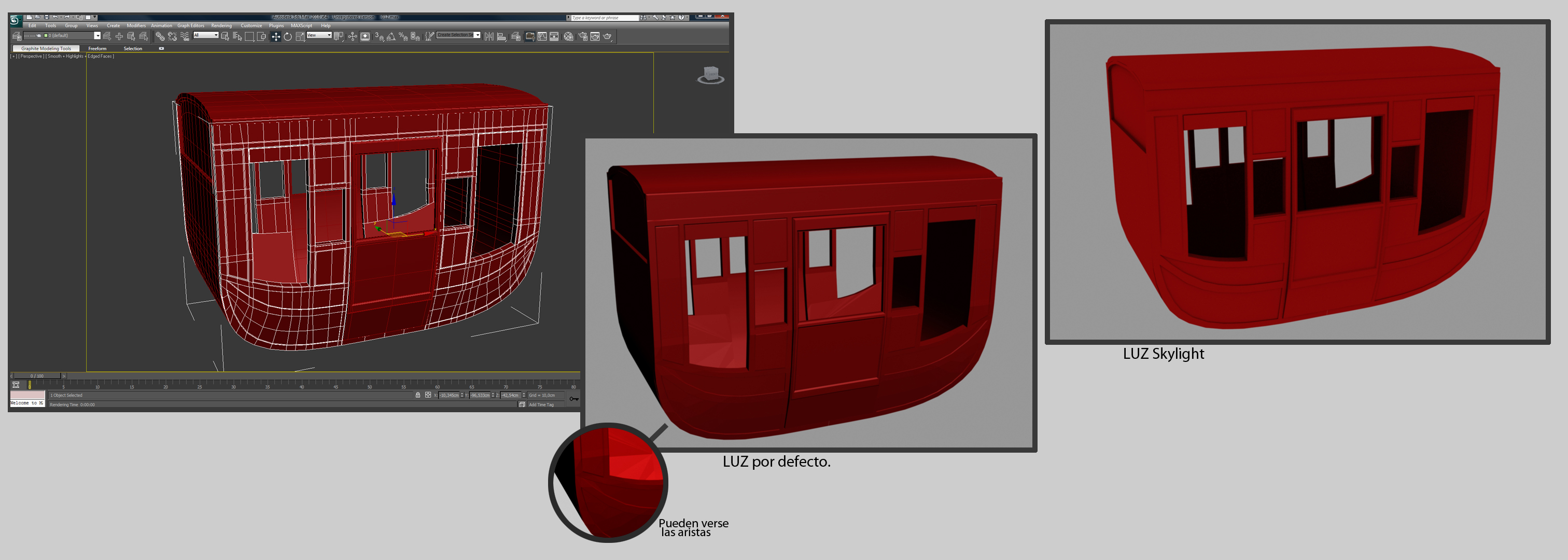Image resolution: width=1568 pixels, height=560 pixels.
Task: Click the Edged Faces viewport label
Action: 101,56
